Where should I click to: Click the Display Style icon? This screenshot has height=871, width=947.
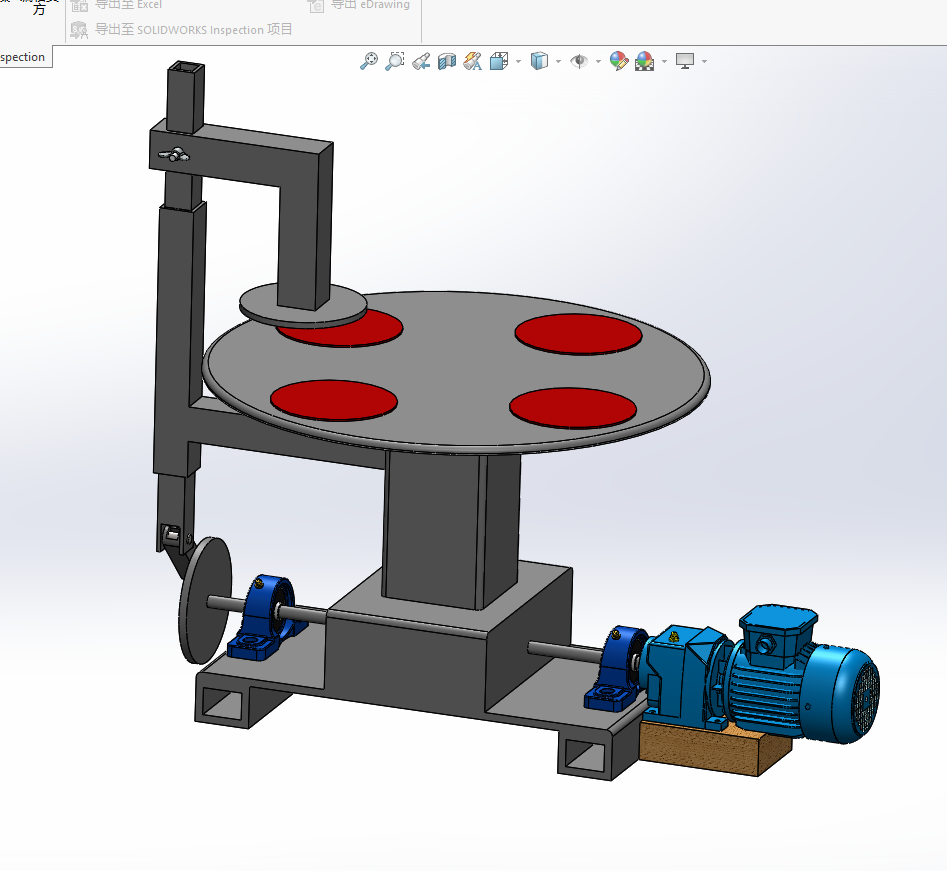click(x=539, y=61)
